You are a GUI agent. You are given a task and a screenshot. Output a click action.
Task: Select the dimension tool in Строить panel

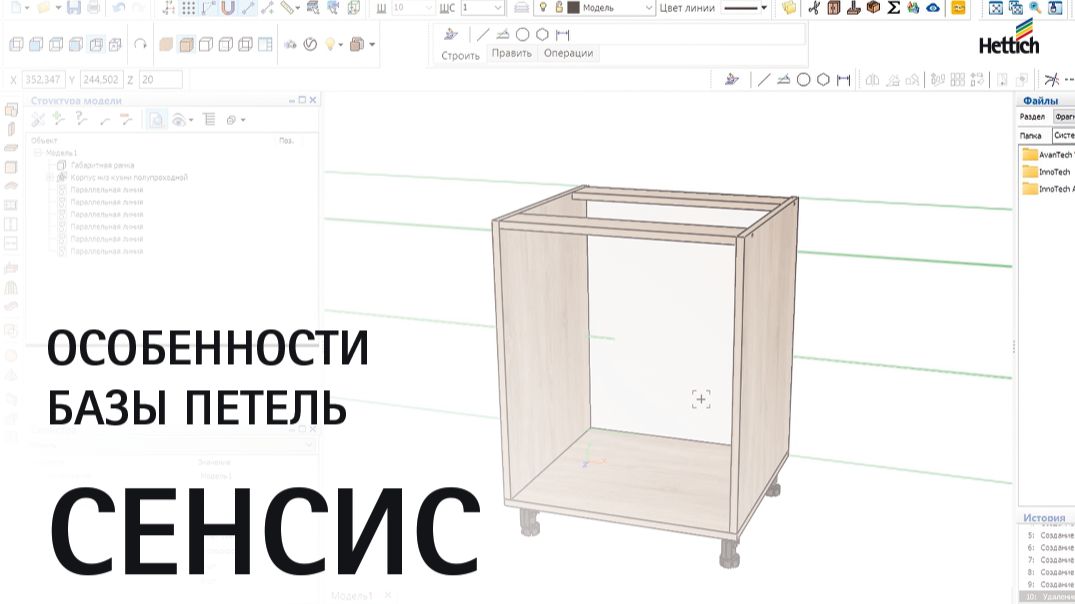(x=563, y=34)
